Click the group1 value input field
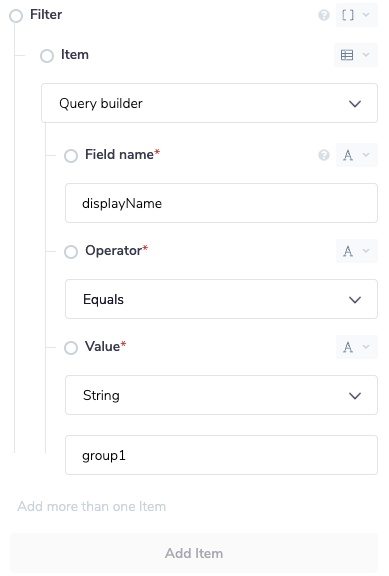Image resolution: width=389 pixels, height=576 pixels. coord(221,455)
